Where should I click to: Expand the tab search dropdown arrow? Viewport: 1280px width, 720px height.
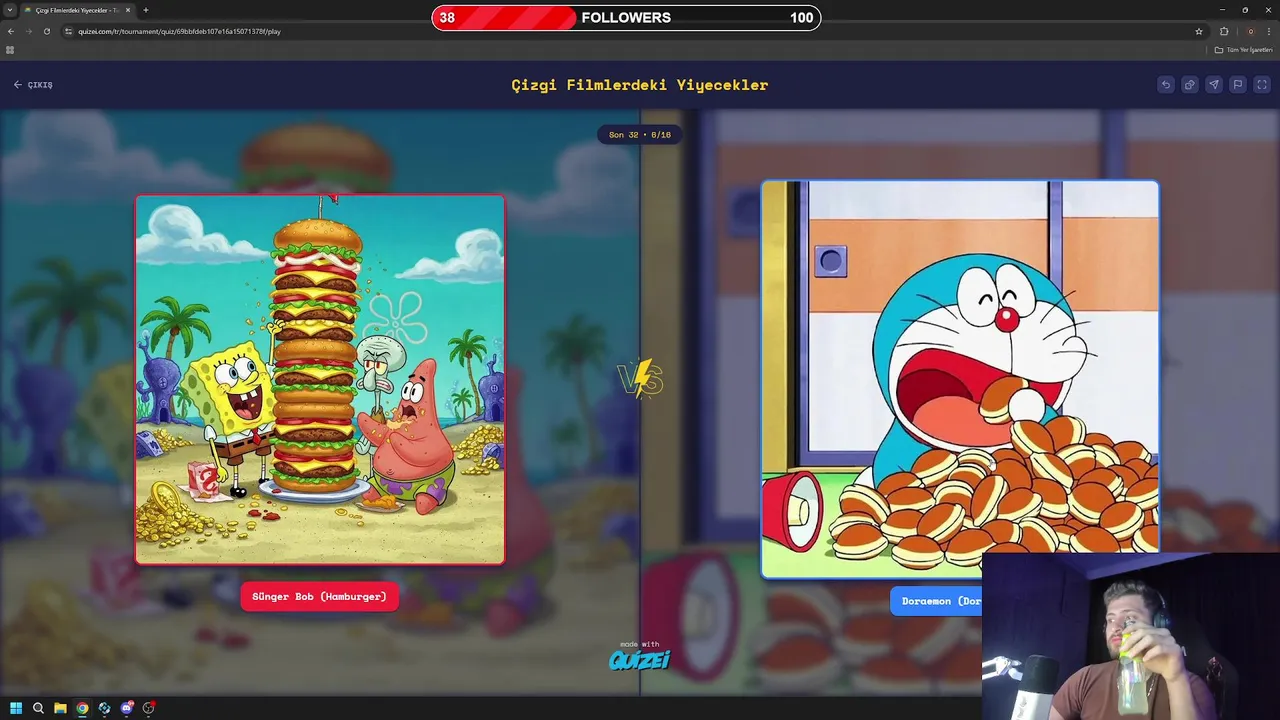[x=10, y=10]
